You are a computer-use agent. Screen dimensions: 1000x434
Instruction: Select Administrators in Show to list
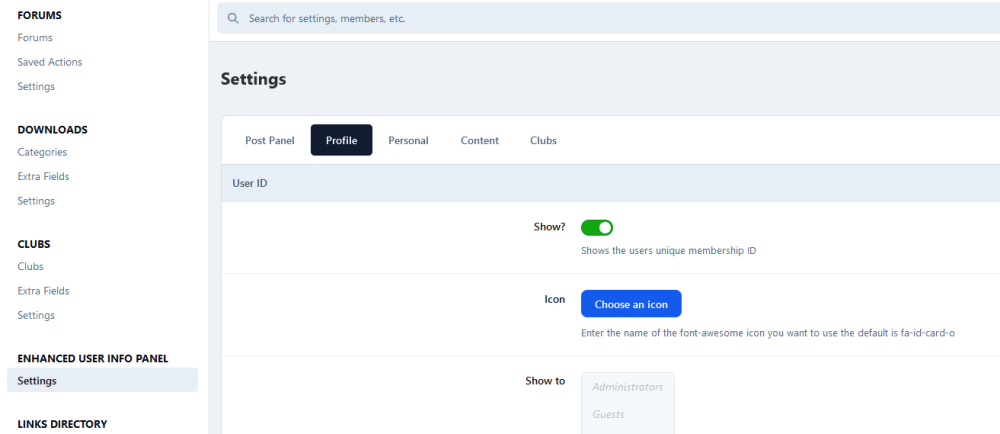(628, 387)
